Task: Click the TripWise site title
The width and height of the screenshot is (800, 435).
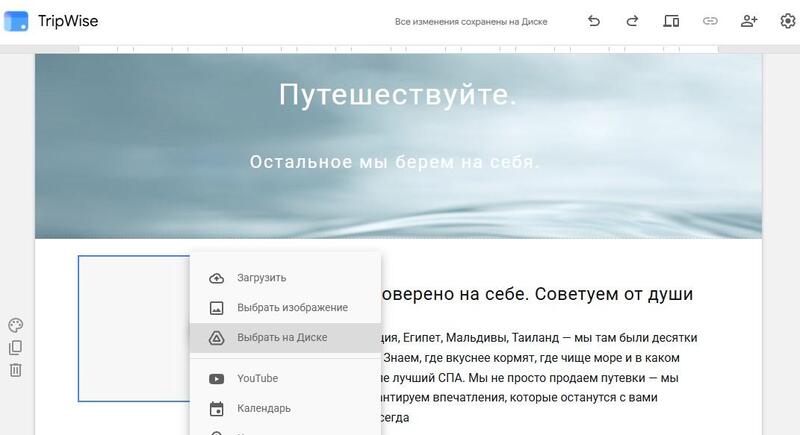Action: [x=68, y=21]
